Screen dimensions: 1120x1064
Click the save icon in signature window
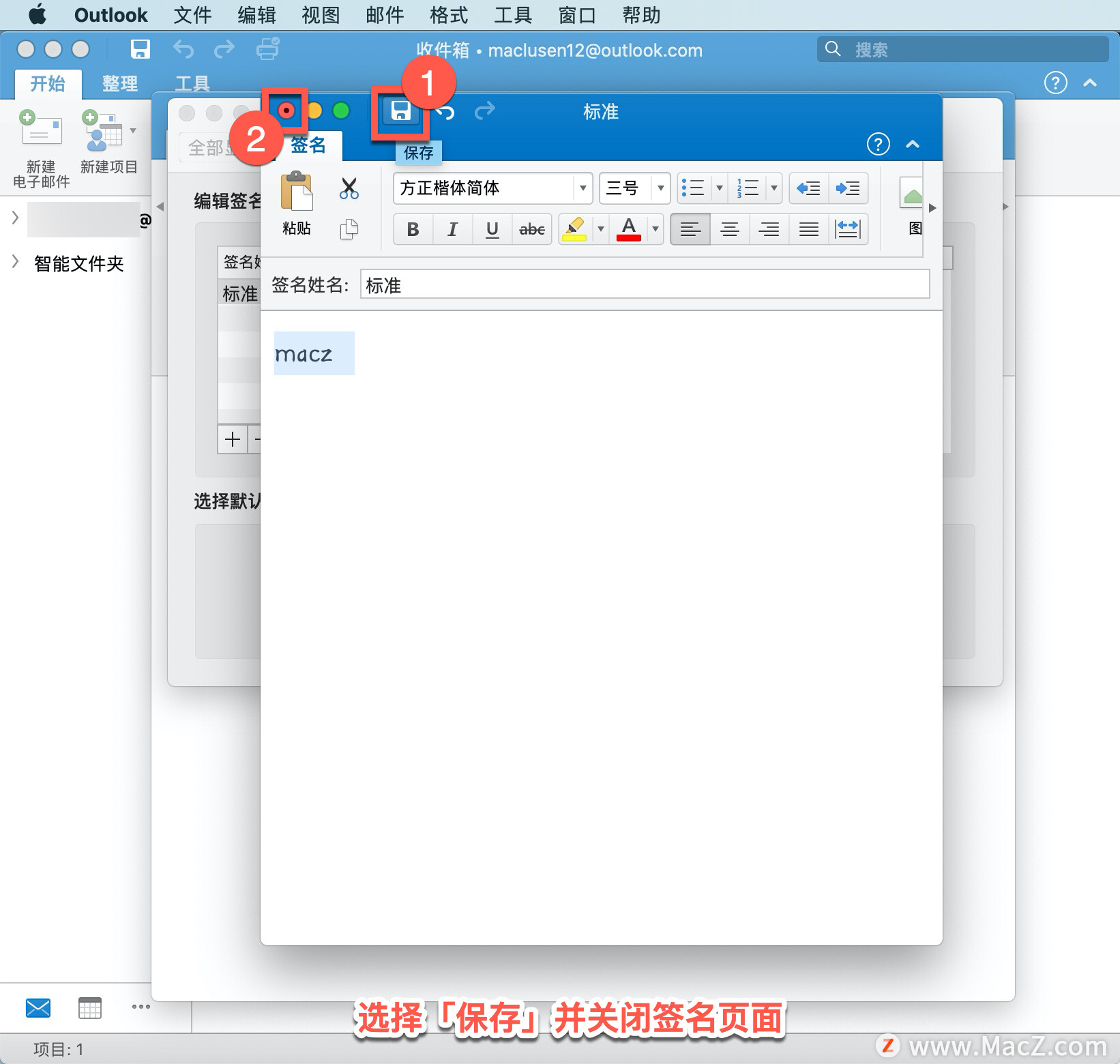click(400, 111)
